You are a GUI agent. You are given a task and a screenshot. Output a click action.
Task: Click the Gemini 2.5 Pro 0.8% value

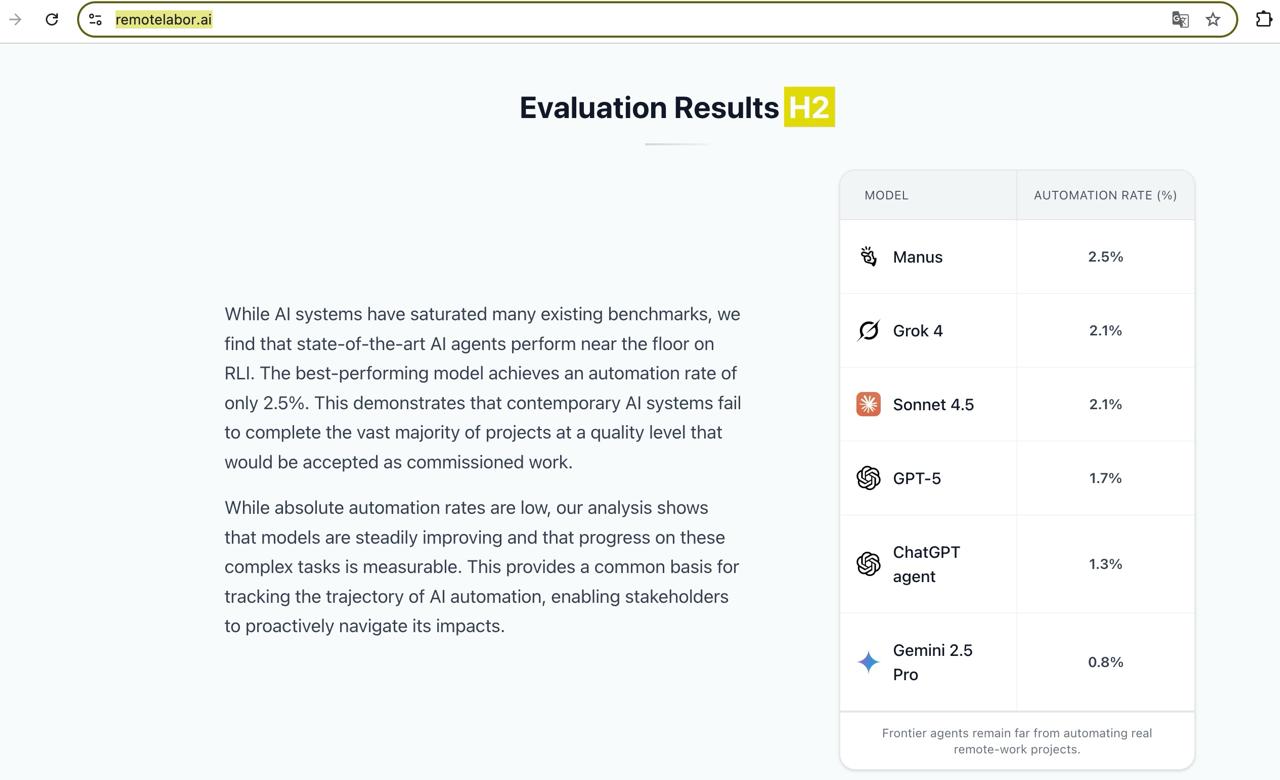(x=1105, y=662)
